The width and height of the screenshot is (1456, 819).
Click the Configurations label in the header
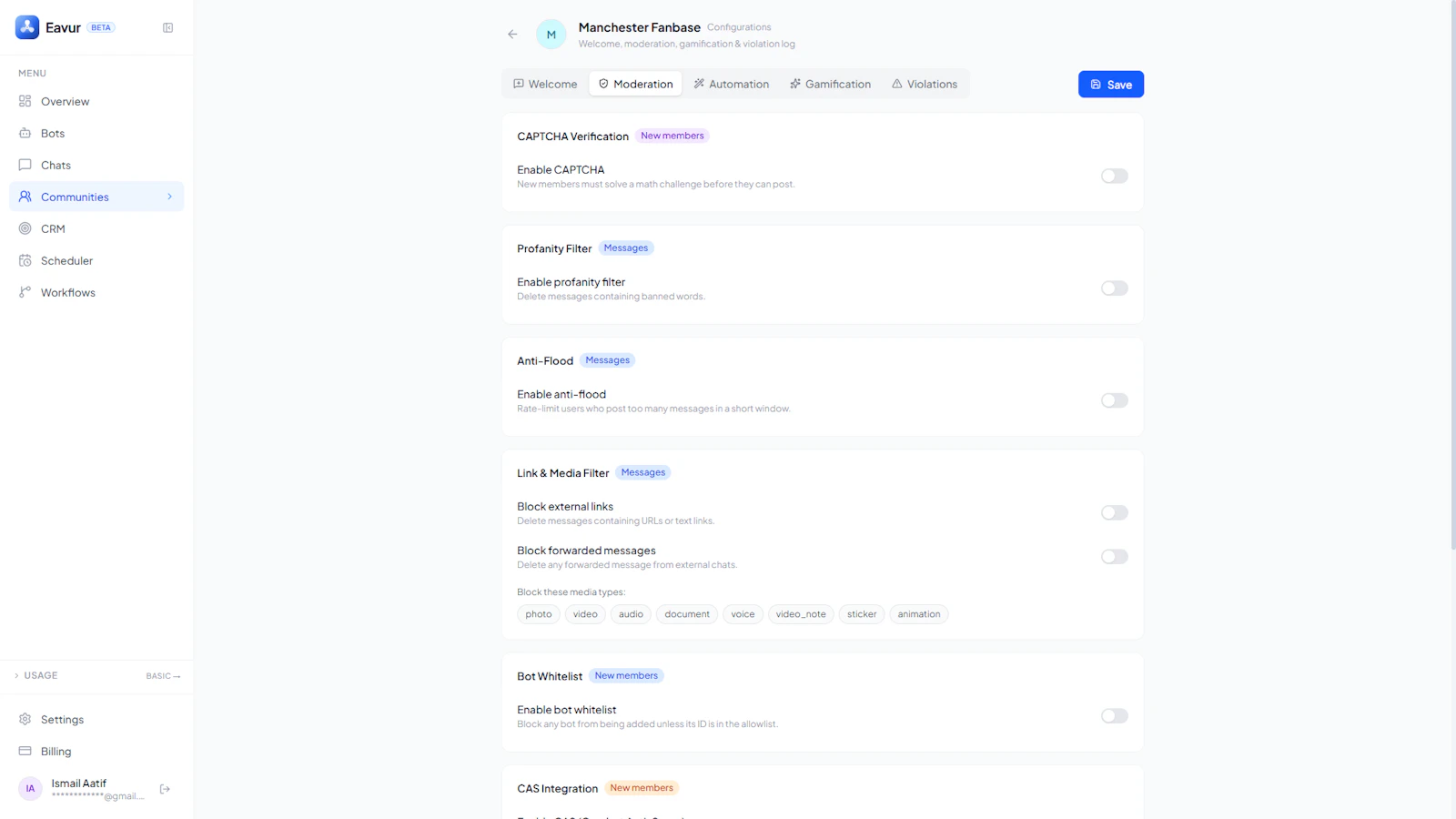click(739, 27)
